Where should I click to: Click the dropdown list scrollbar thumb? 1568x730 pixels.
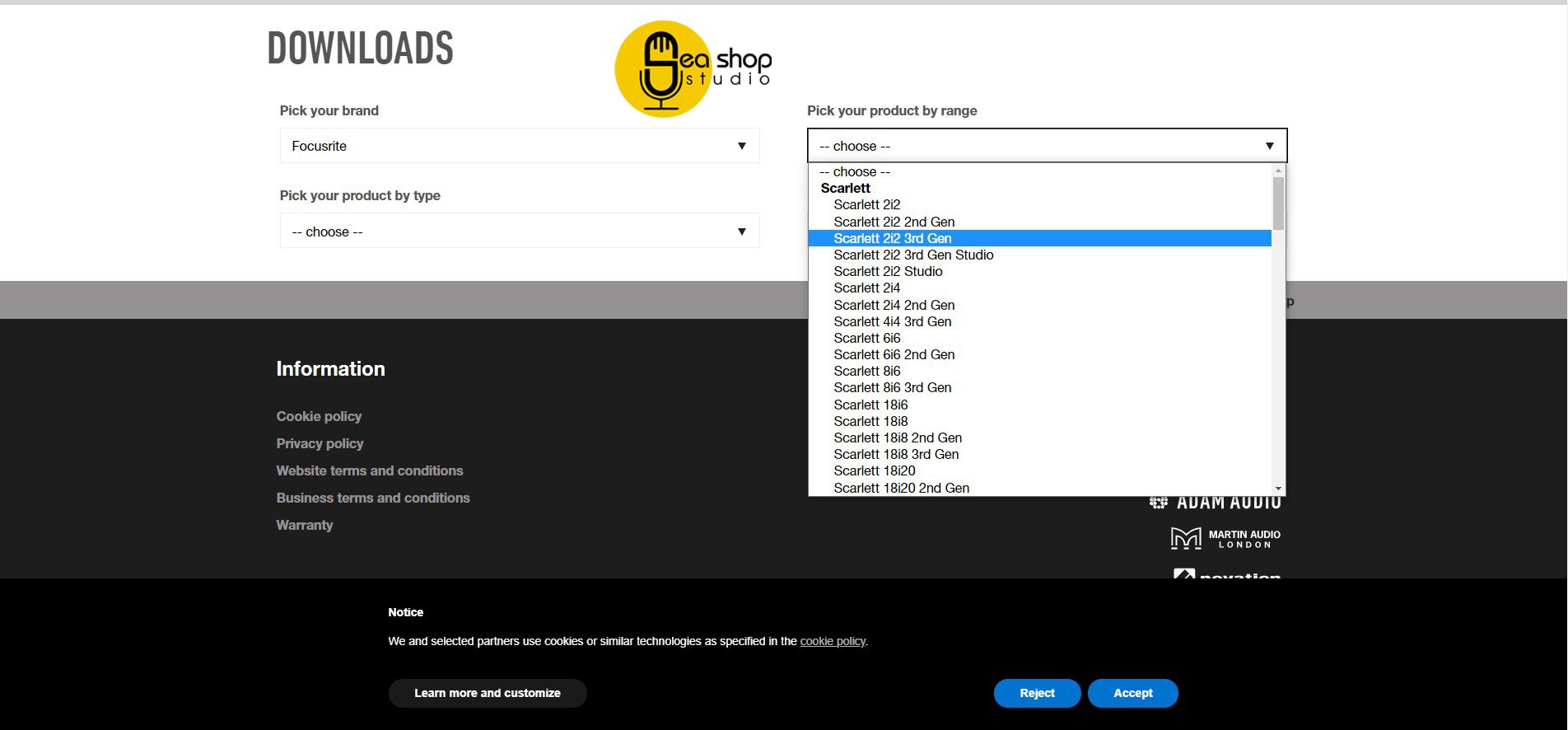coord(1278,203)
